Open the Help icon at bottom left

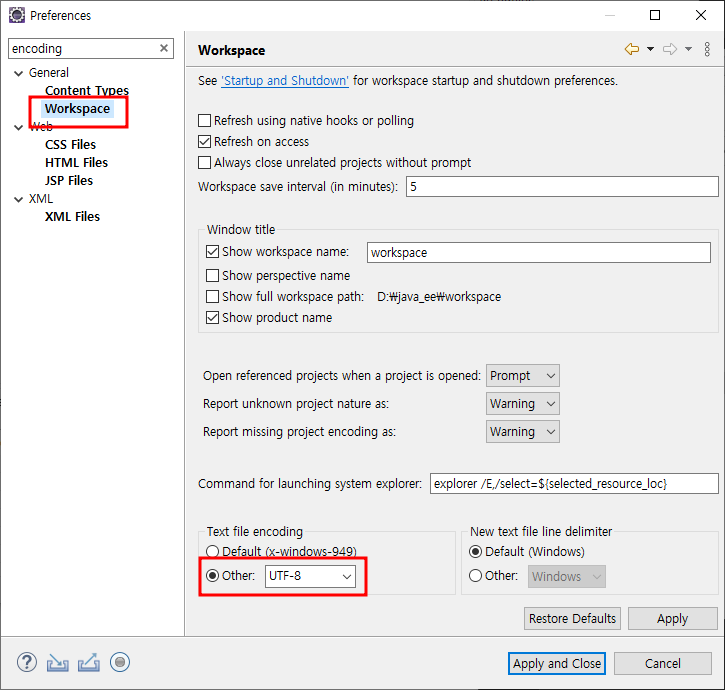[x=27, y=662]
